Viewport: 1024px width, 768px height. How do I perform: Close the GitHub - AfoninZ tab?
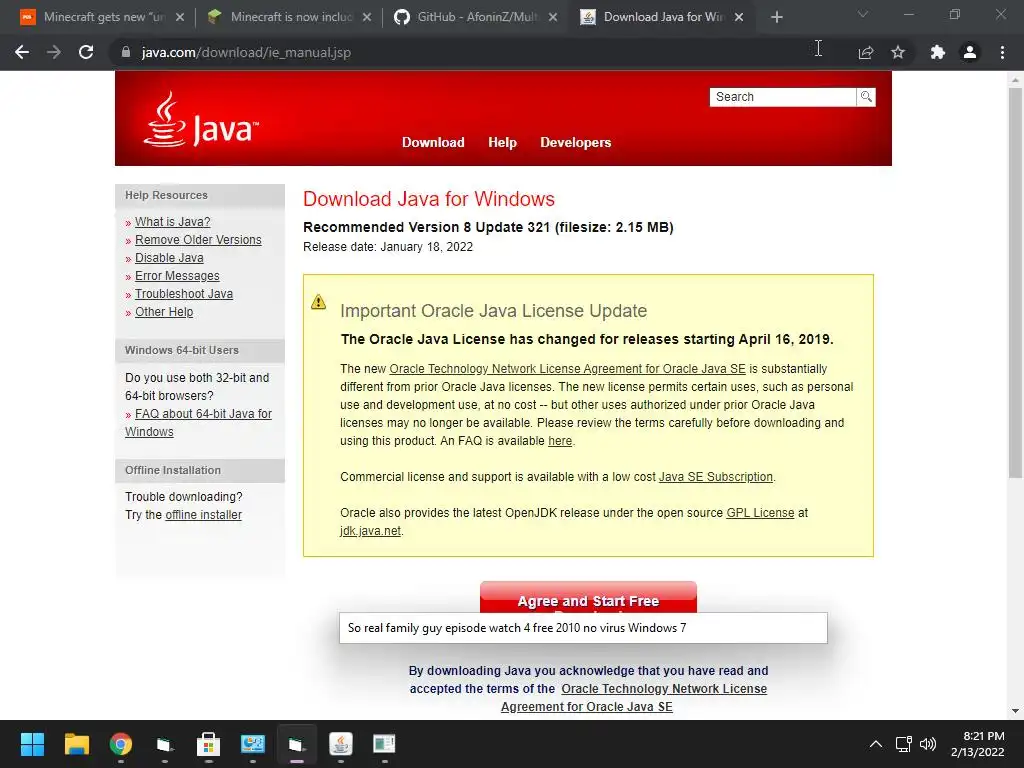click(552, 17)
